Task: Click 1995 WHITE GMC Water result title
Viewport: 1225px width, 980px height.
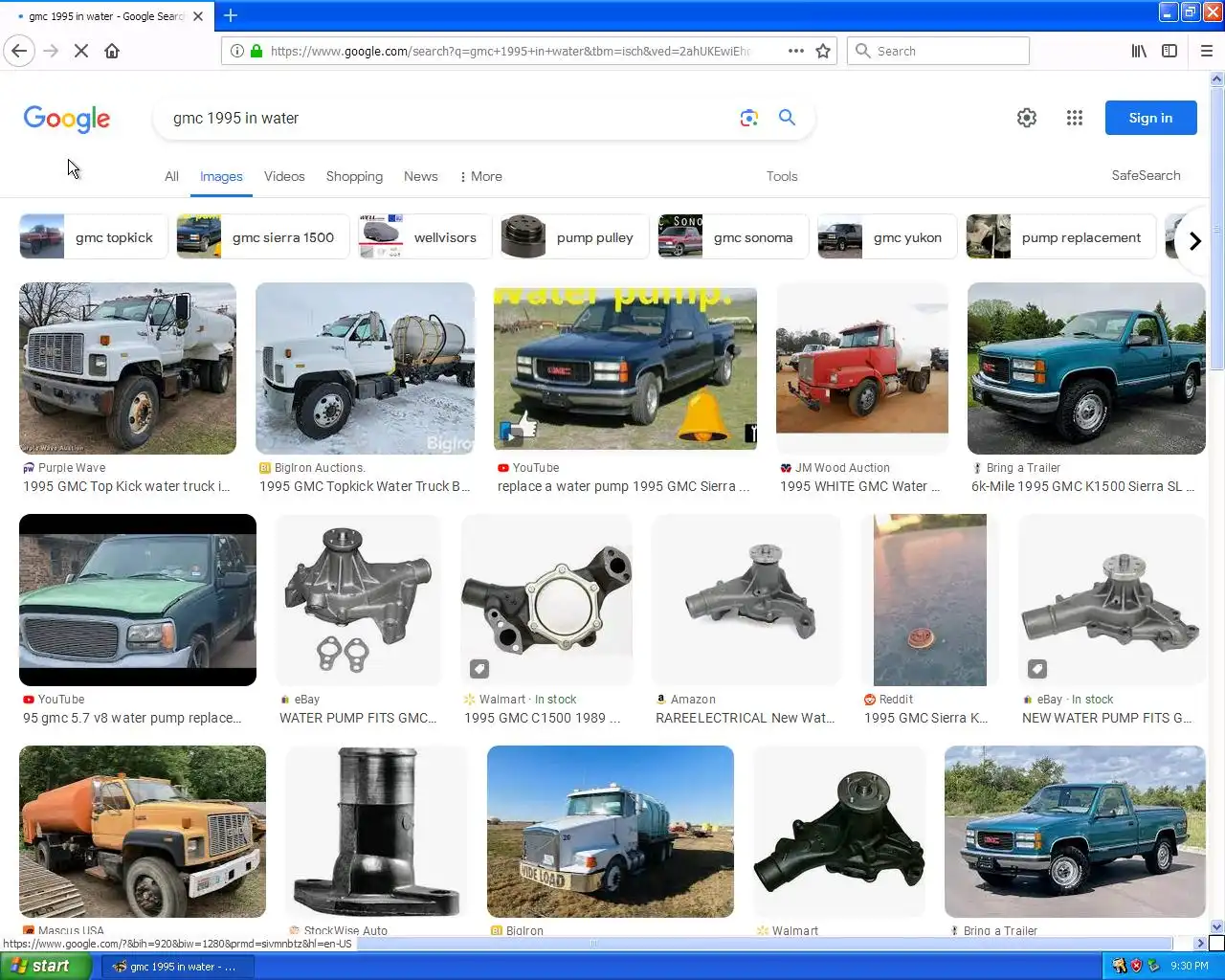Action: pyautogui.click(x=860, y=486)
